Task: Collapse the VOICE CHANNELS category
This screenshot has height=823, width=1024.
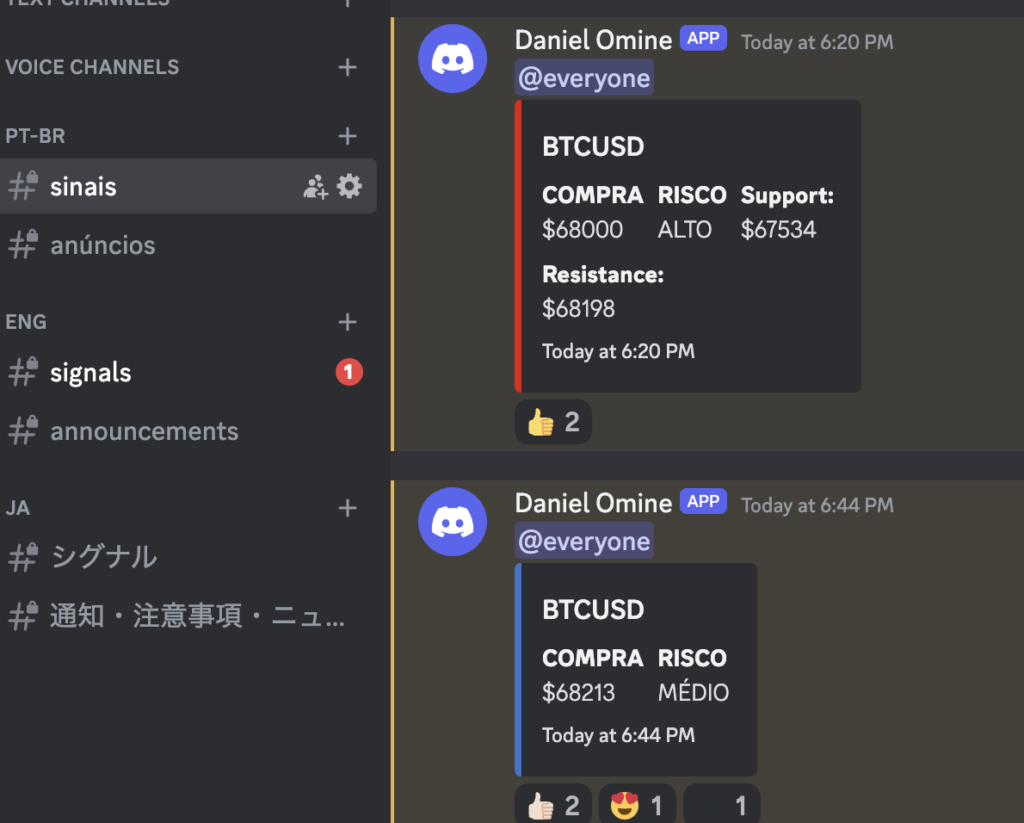Action: tap(92, 67)
